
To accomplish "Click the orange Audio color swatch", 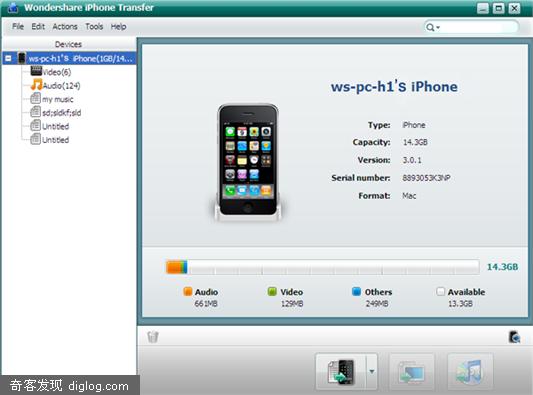I will coord(188,291).
